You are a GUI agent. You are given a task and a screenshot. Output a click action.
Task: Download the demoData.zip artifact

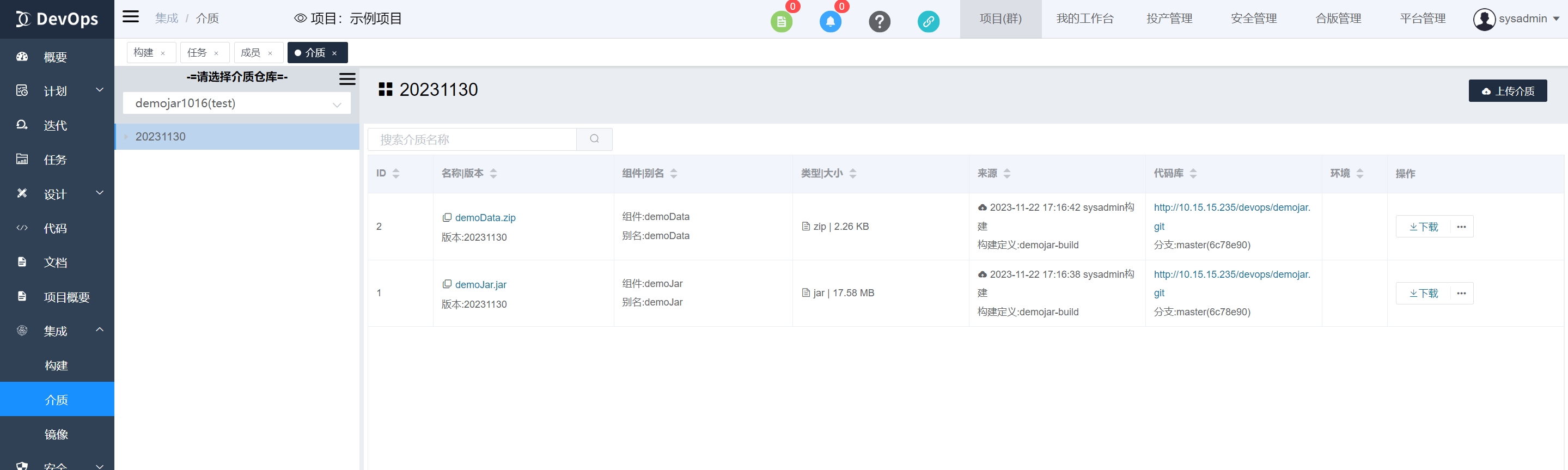click(x=1423, y=227)
